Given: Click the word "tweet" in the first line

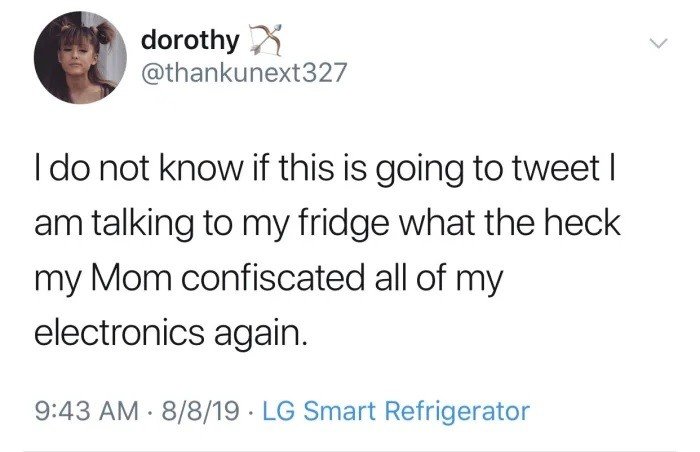Looking at the screenshot, I should tap(543, 168).
